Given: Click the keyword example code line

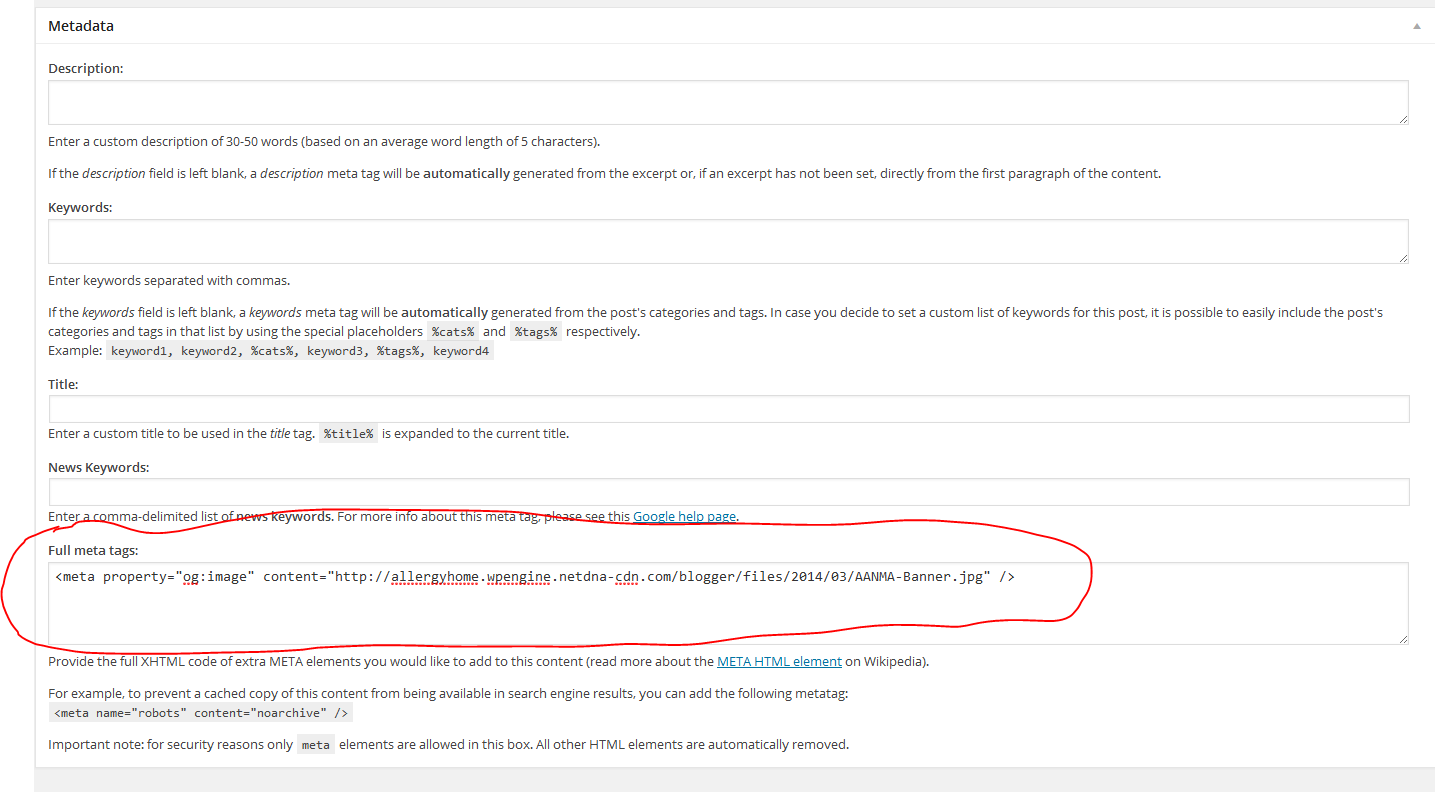Looking at the screenshot, I should (x=300, y=352).
